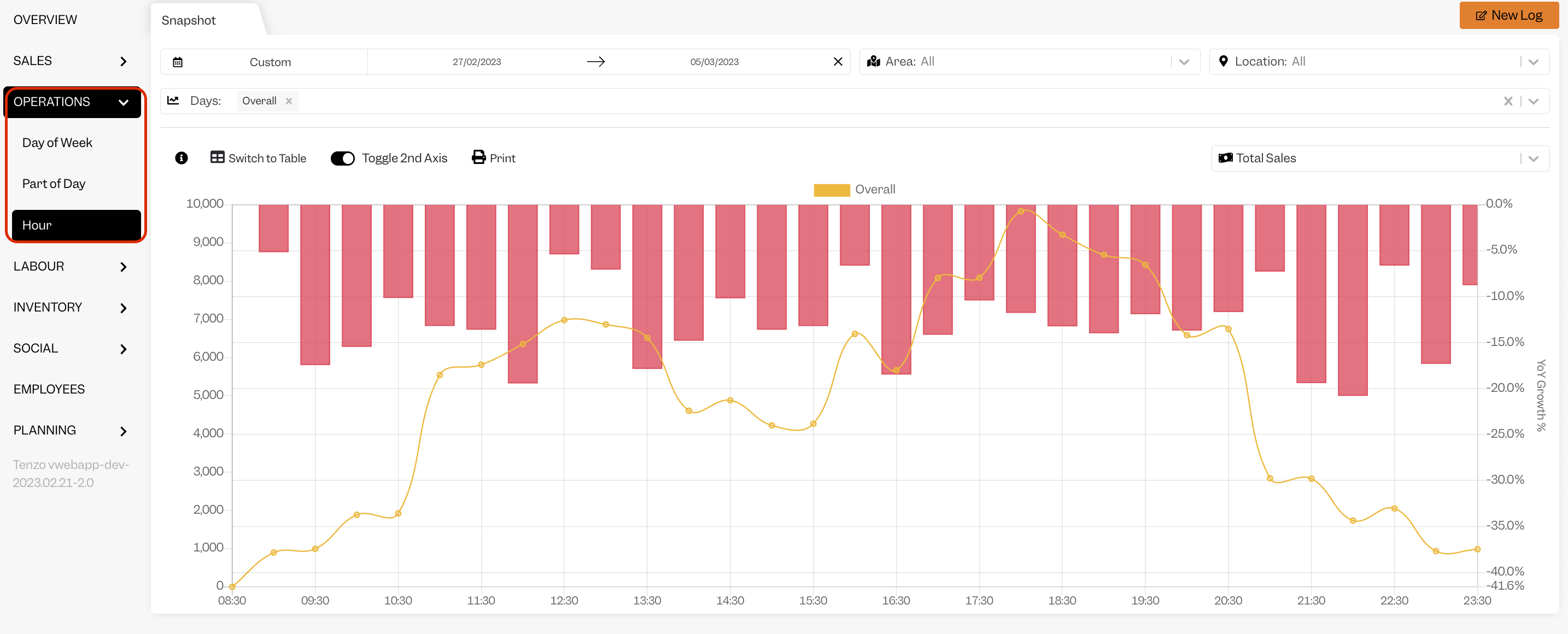Click the printer icon
The height and width of the screenshot is (634, 1568).
coord(478,157)
